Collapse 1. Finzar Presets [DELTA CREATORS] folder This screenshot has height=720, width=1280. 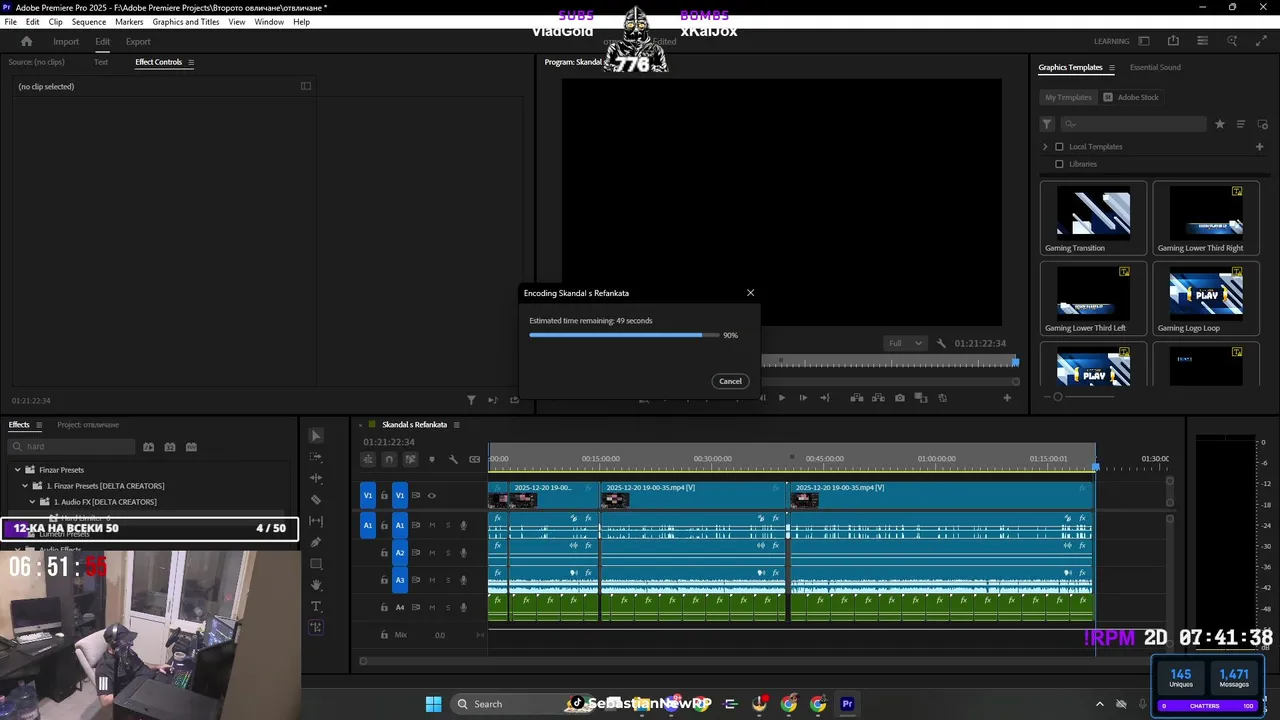(x=25, y=486)
